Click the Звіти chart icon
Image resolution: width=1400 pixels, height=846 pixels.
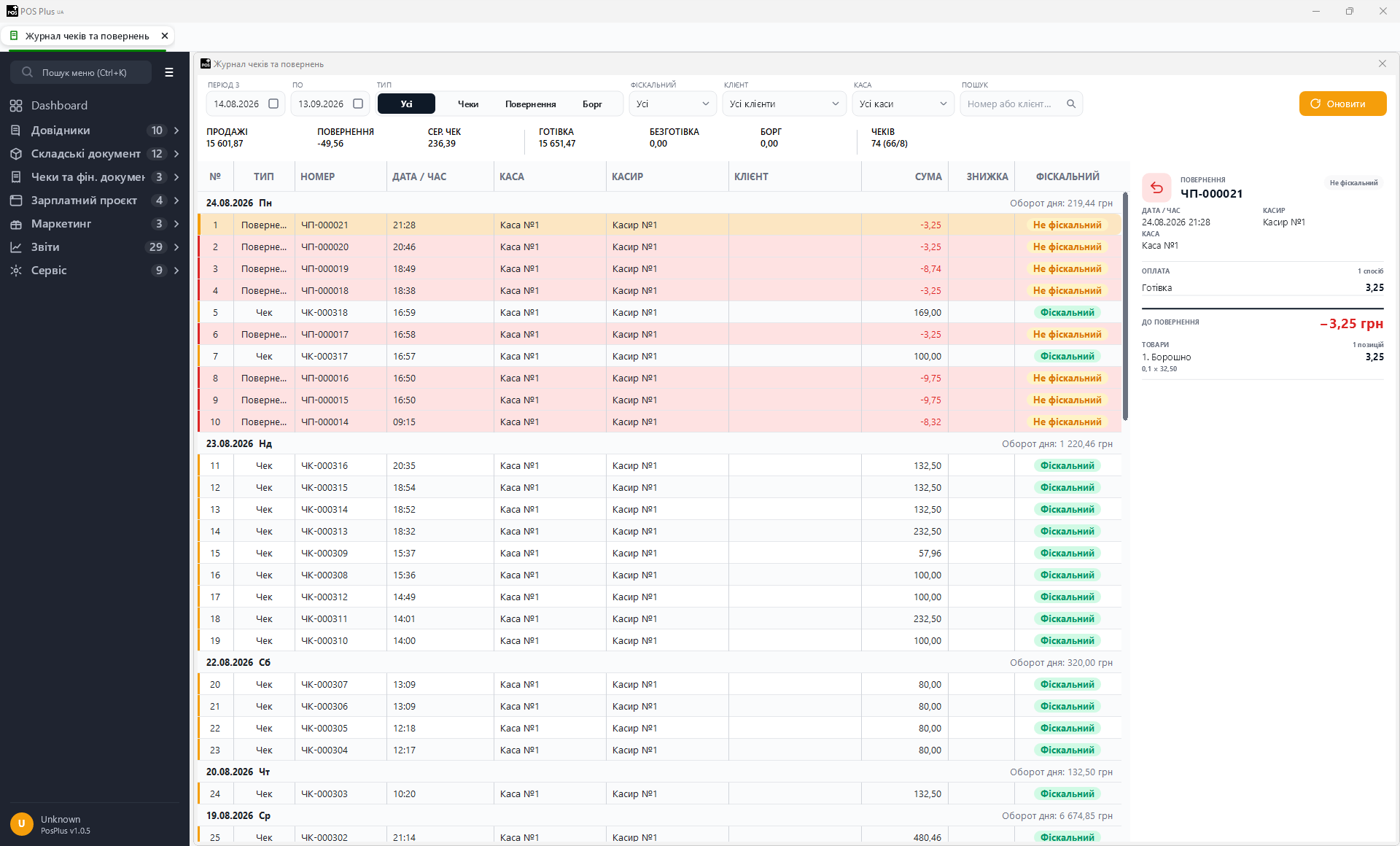16,247
